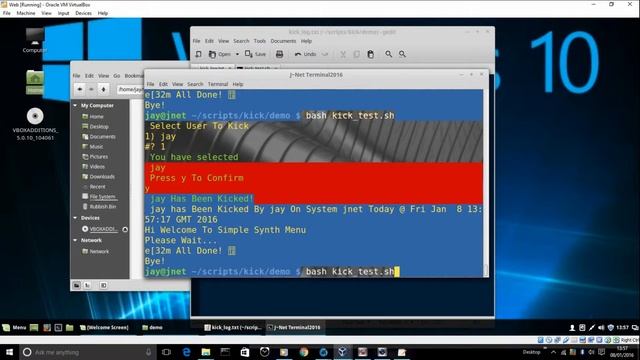Viewport: 640px width, 360px height.
Task: Open the dropdown arrow next to gedit's Open
Action: [237, 54]
